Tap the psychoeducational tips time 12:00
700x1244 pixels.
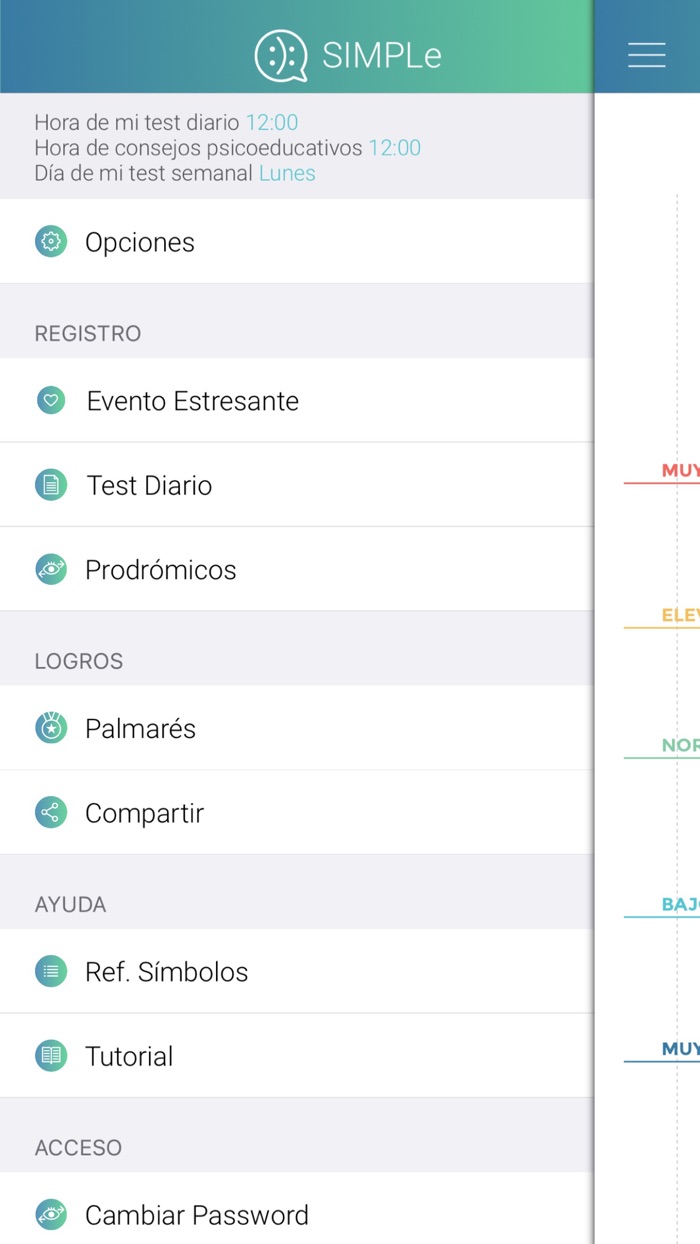[x=395, y=148]
